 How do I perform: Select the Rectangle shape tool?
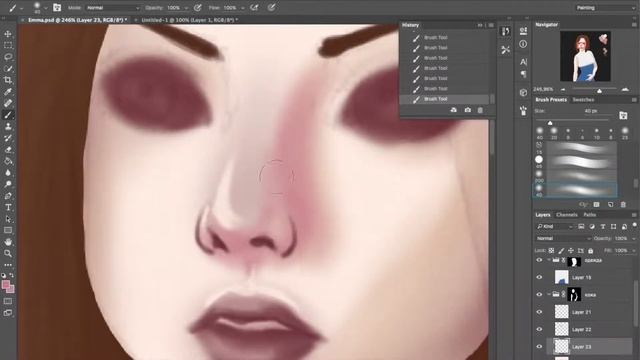[8, 230]
